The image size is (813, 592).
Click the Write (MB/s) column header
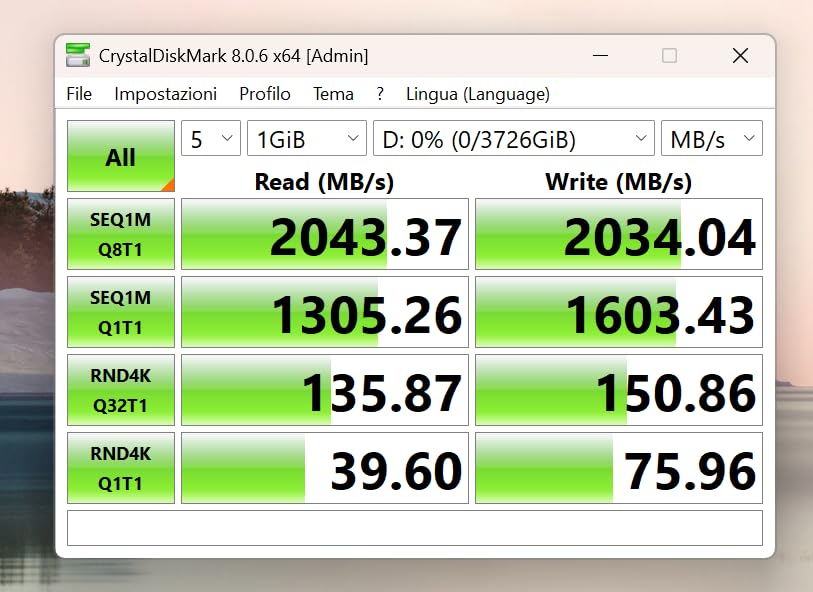pyautogui.click(x=619, y=182)
